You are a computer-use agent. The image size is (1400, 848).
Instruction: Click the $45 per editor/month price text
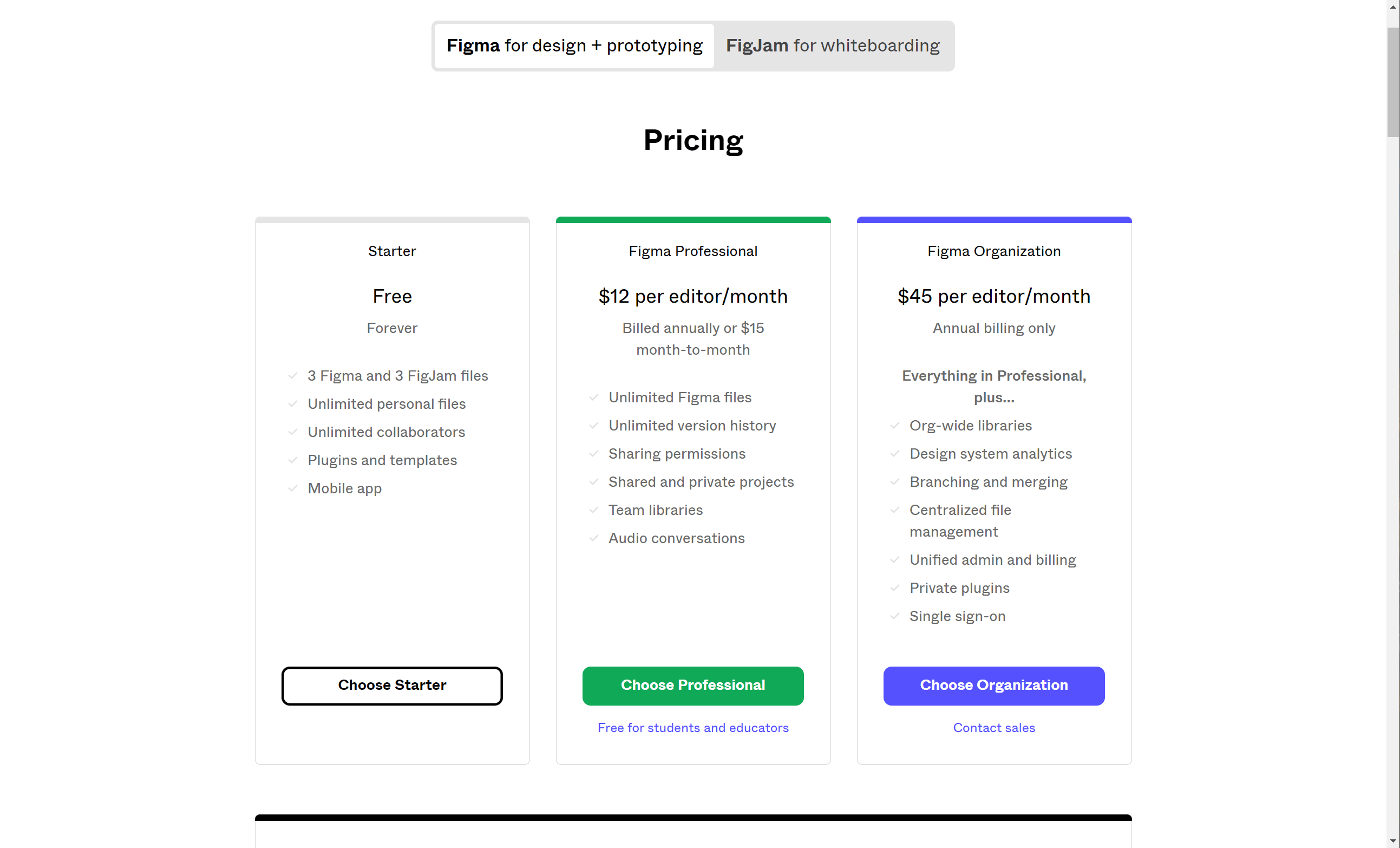pyautogui.click(x=994, y=296)
